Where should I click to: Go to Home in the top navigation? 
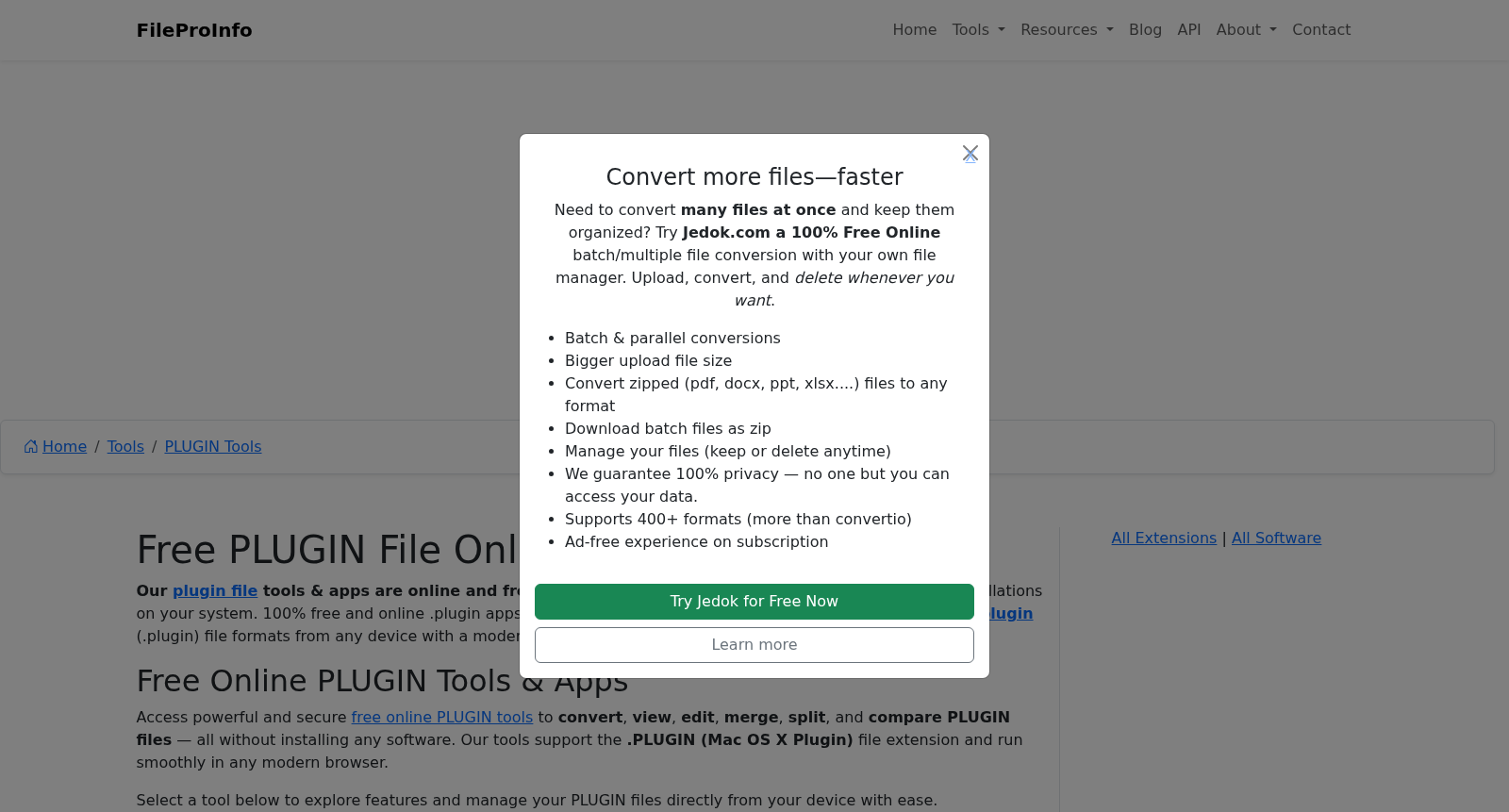point(915,30)
